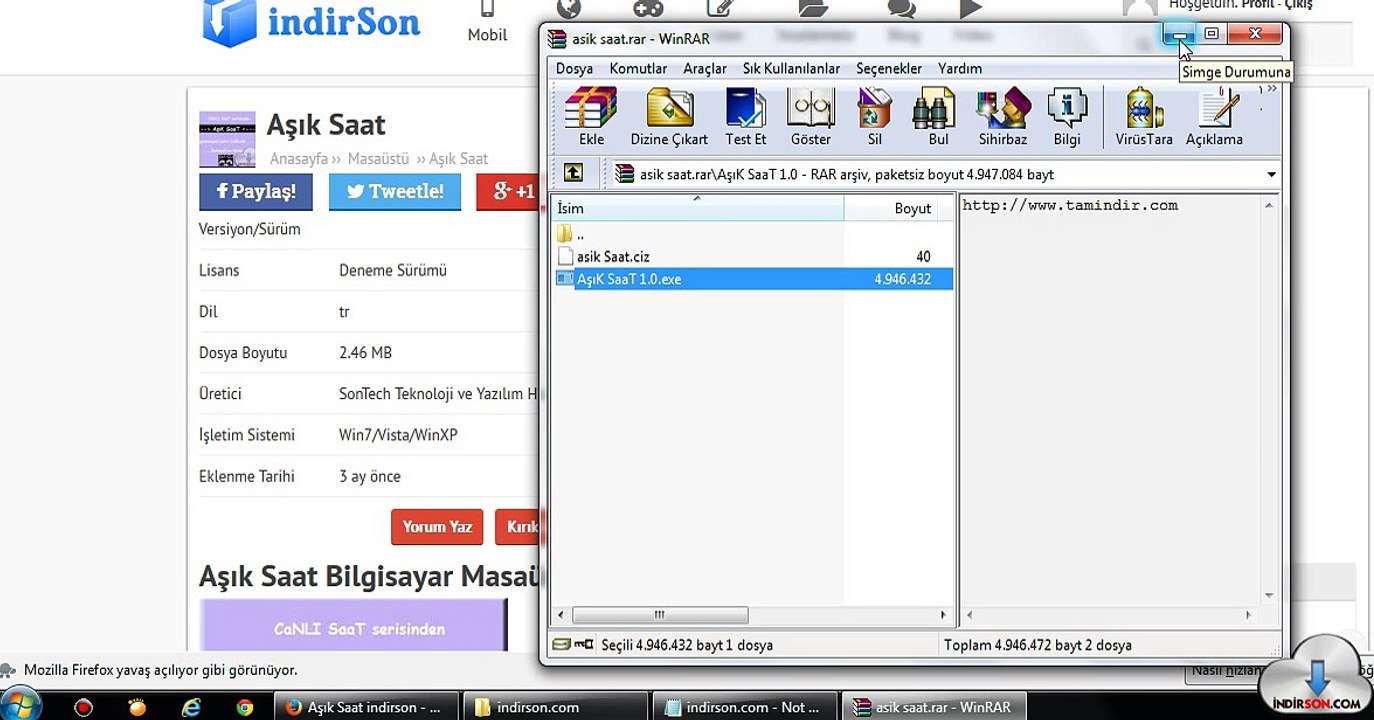Click the Windows Start button
This screenshot has width=1374, height=720.
point(18,706)
